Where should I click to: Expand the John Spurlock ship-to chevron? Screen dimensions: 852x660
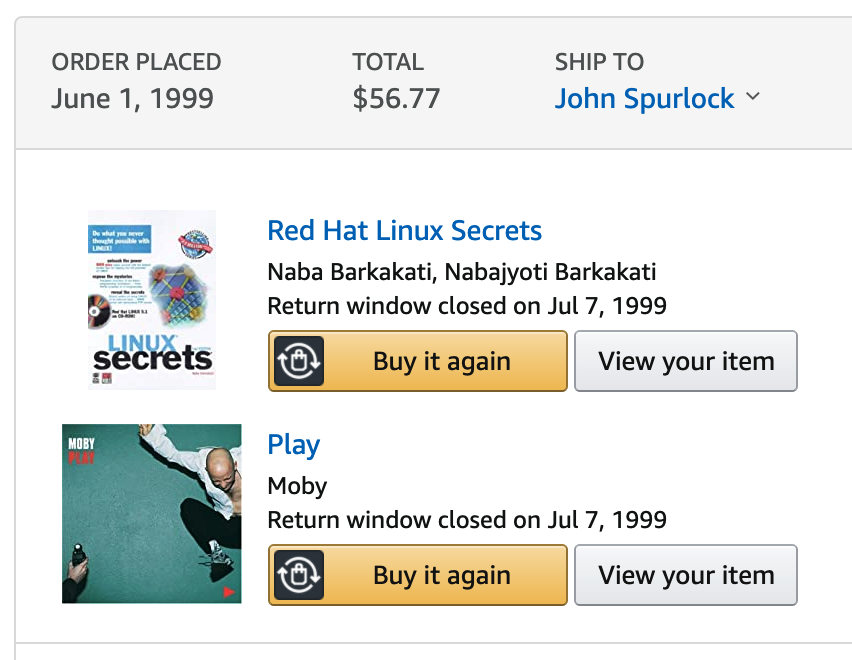click(x=753, y=97)
